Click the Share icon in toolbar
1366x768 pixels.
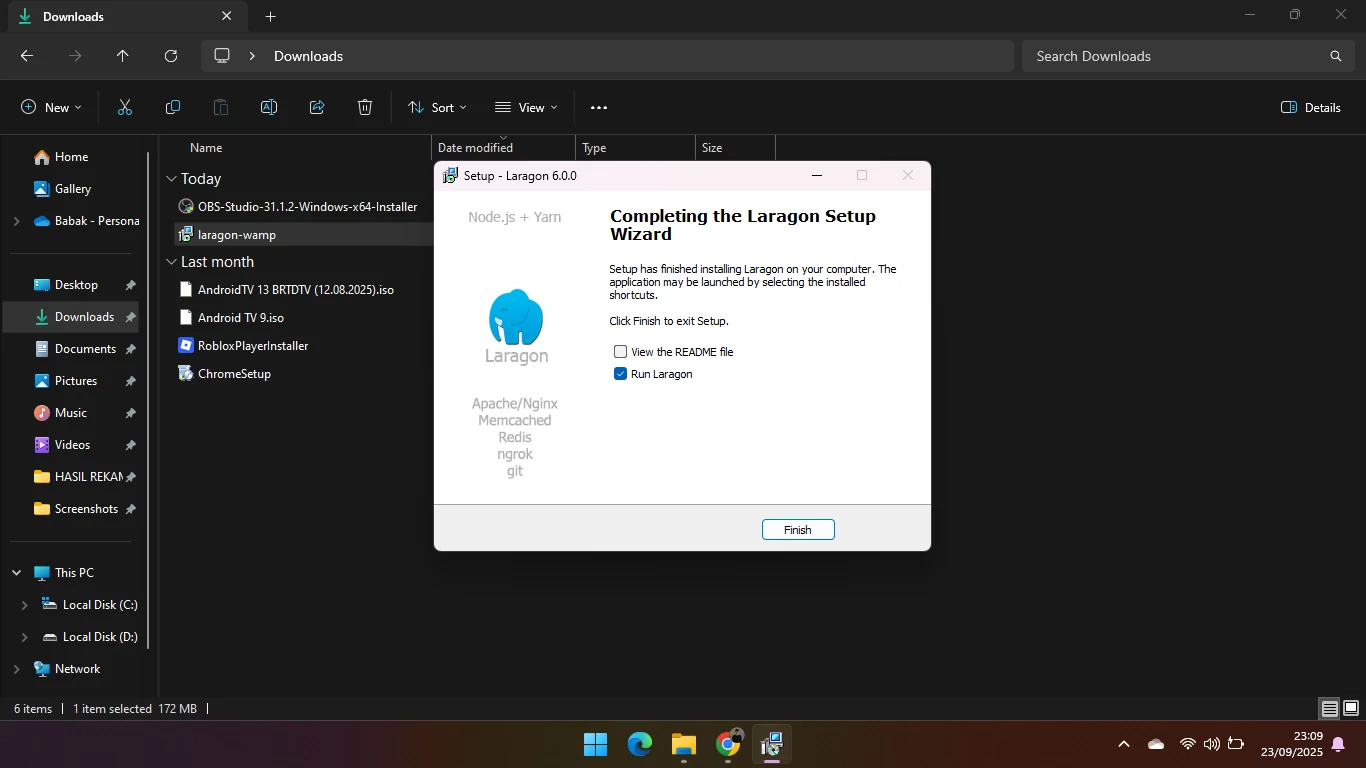point(317,108)
